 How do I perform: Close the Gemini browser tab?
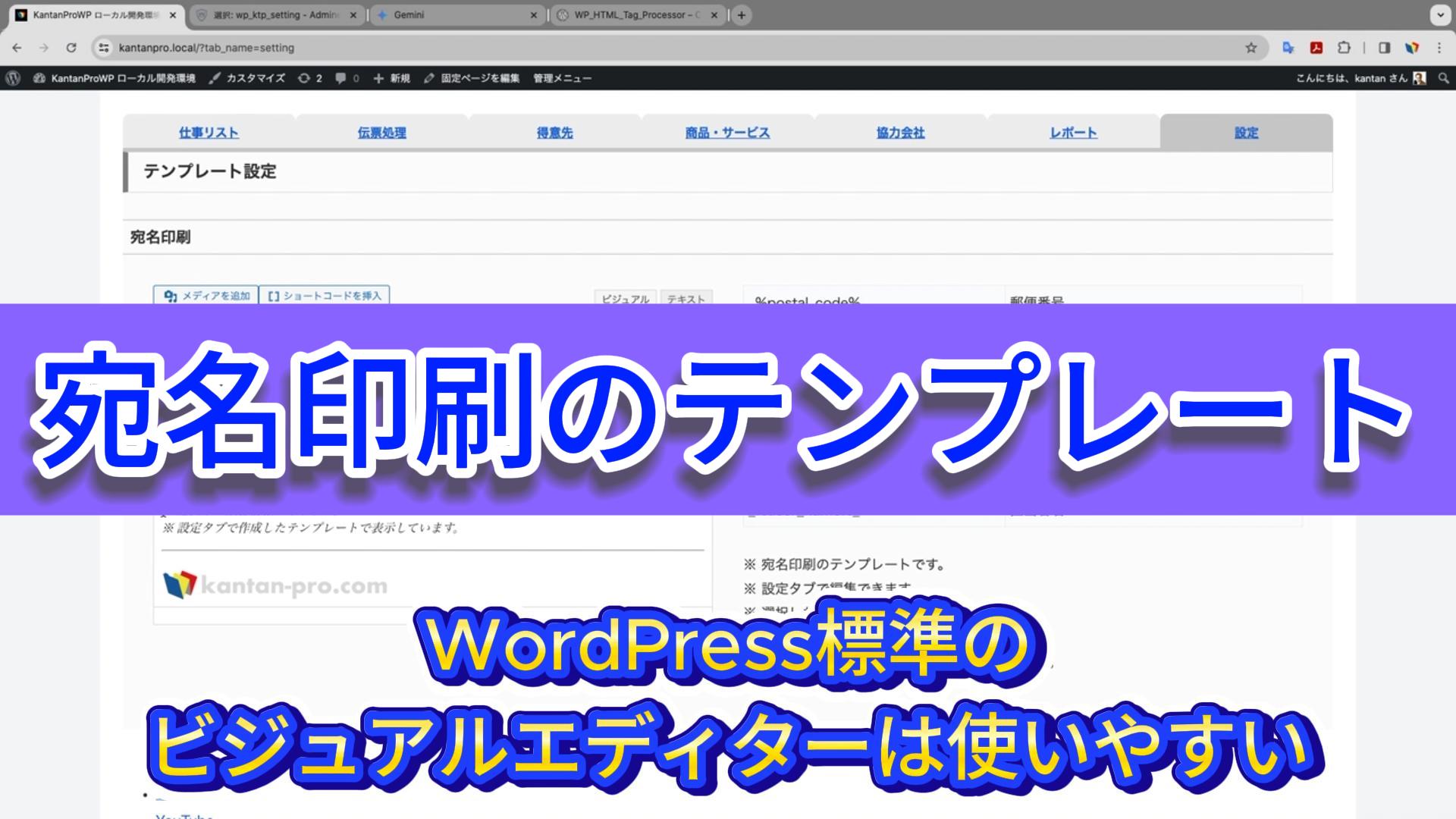(533, 15)
